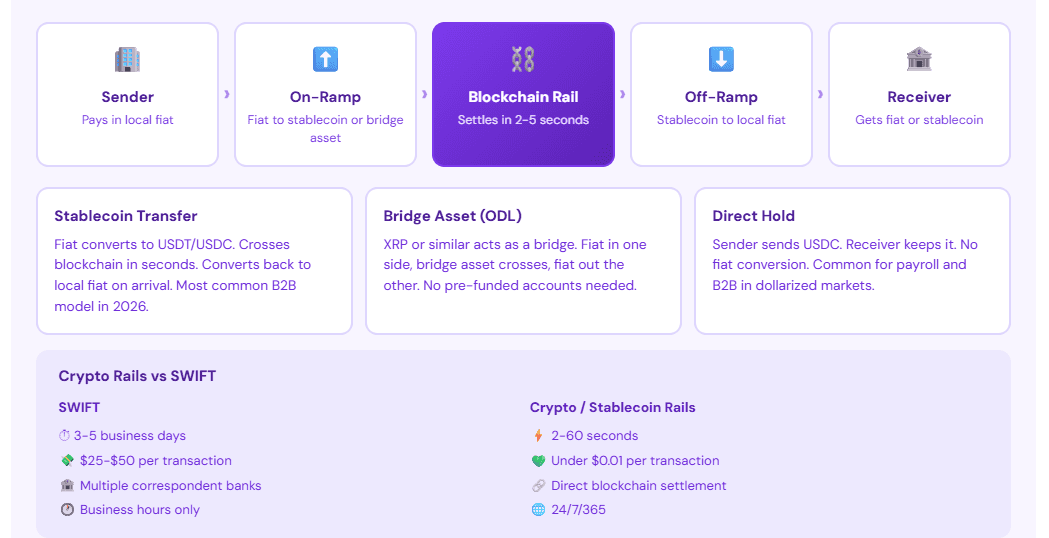The width and height of the screenshot is (1049, 538).
Task: Click the Sender office building icon
Action: pyautogui.click(x=127, y=59)
